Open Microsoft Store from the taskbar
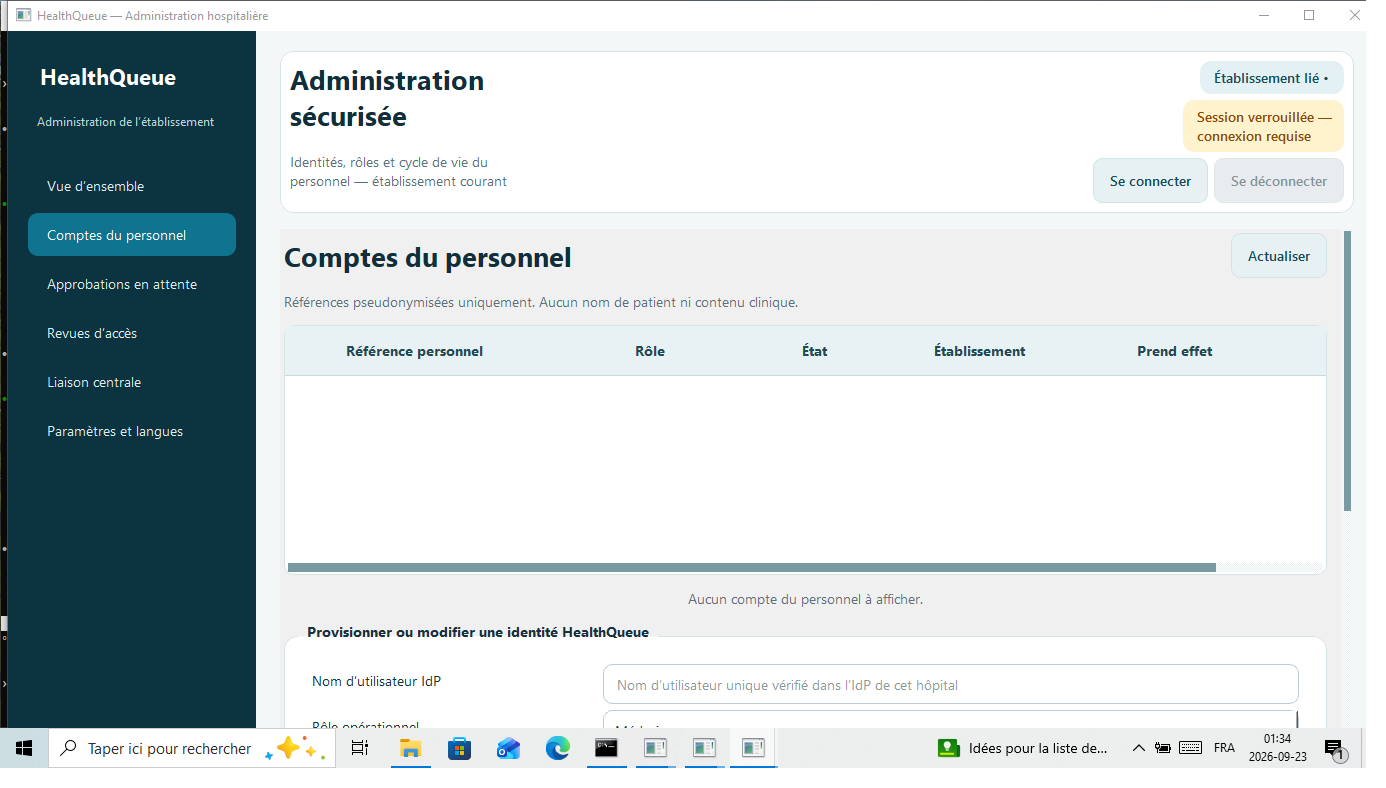Screen dimensions: 1386x788 coord(459,748)
